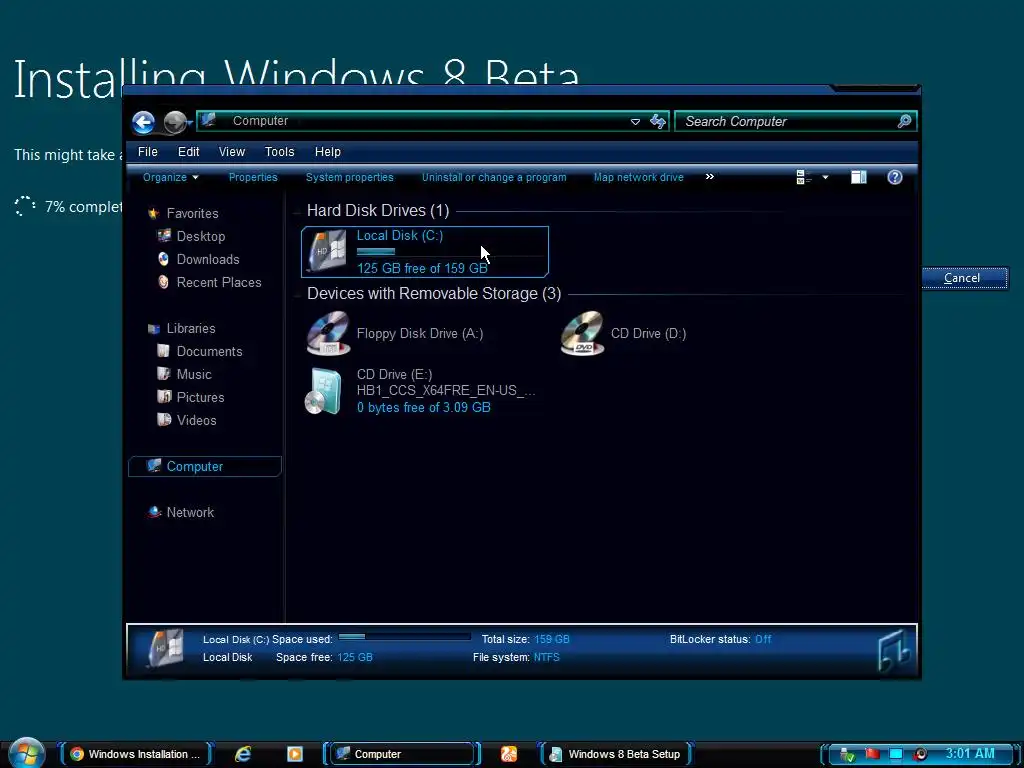
Task: Open the Edit menu
Action: coord(189,152)
